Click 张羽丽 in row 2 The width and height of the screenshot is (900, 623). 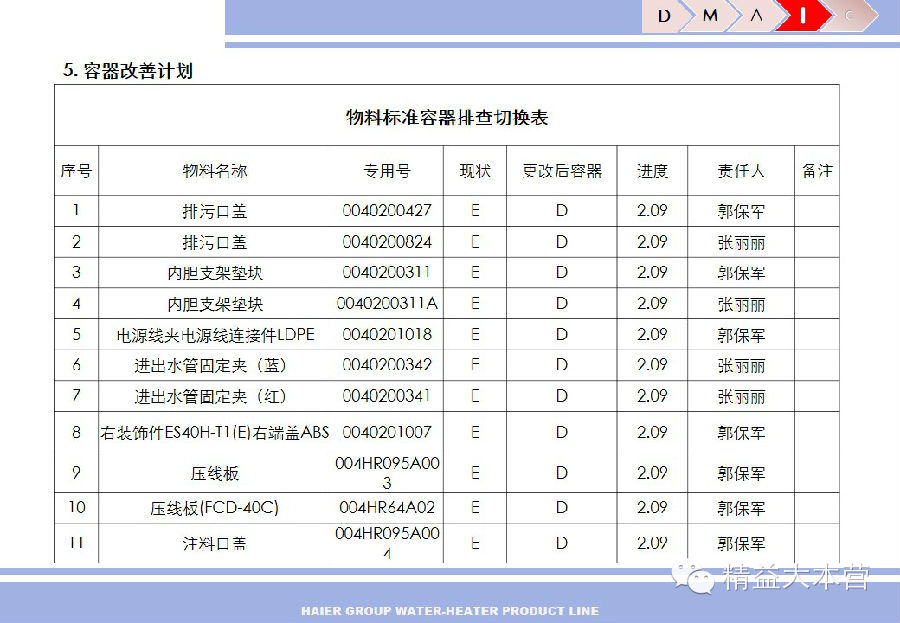pyautogui.click(x=741, y=242)
